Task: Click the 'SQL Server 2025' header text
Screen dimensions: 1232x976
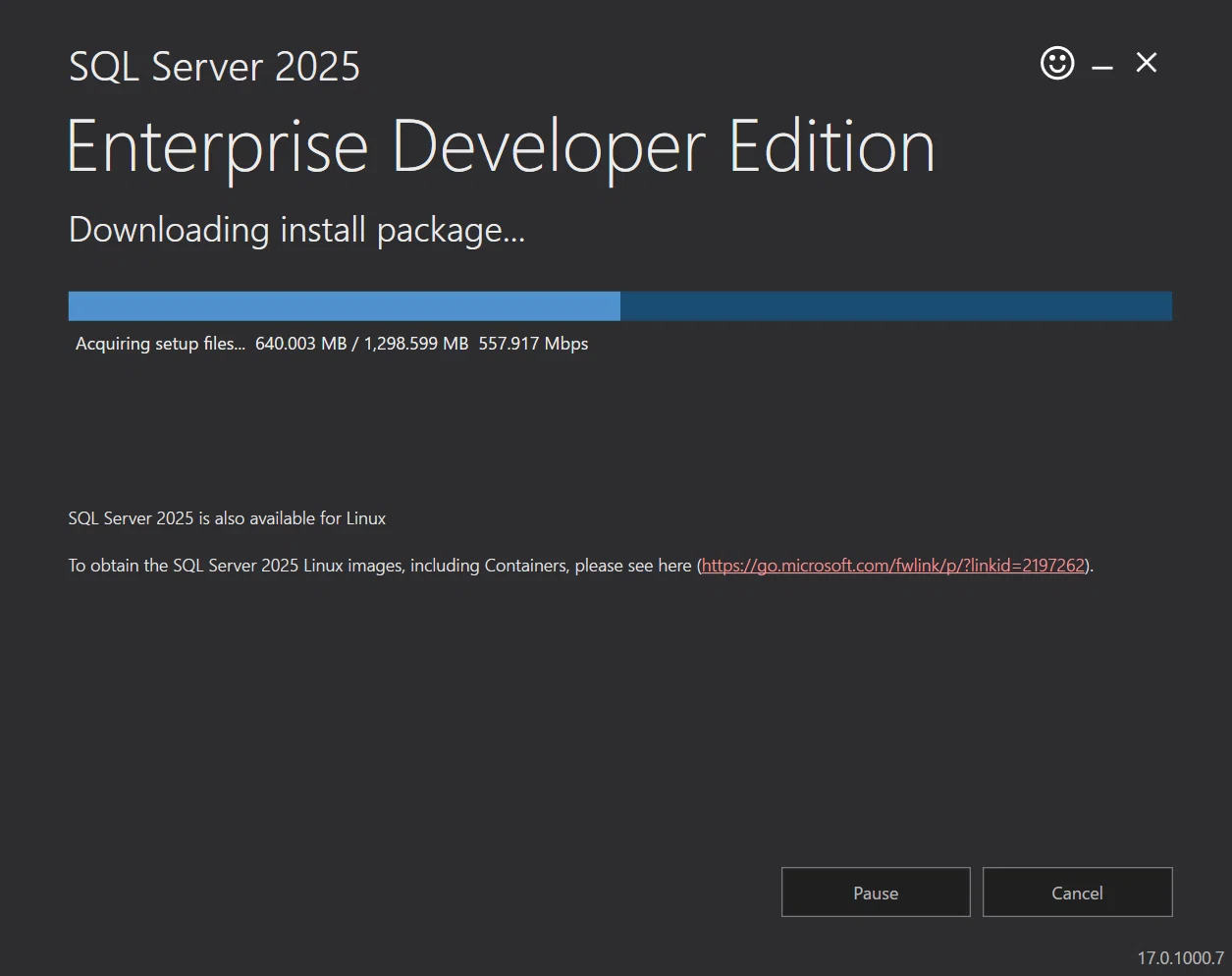Action: pos(214,68)
